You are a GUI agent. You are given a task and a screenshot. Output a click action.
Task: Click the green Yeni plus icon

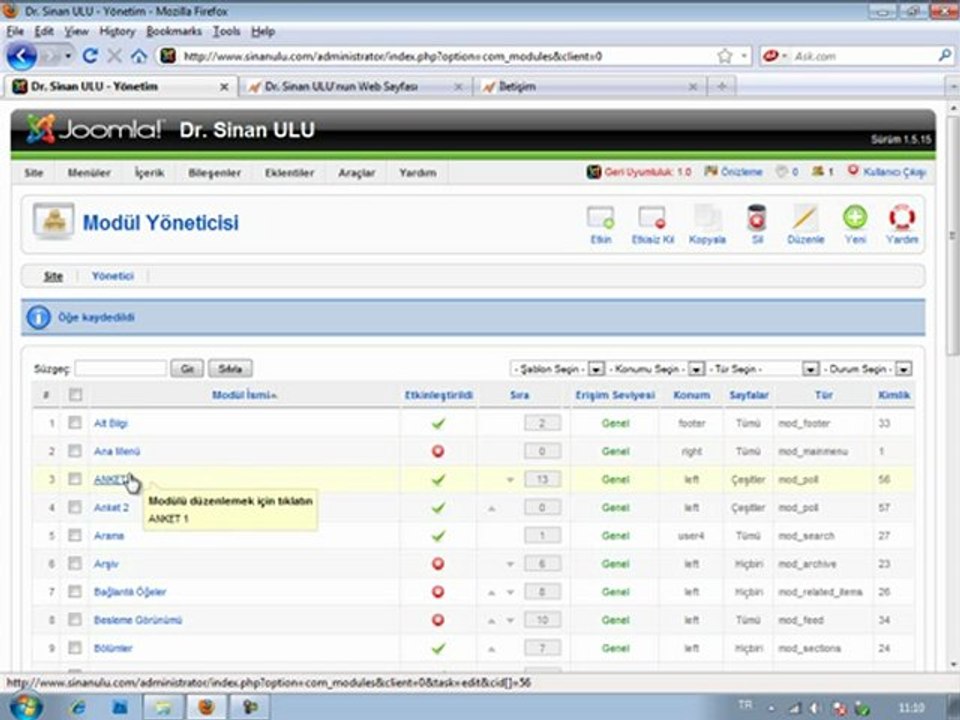[x=855, y=217]
